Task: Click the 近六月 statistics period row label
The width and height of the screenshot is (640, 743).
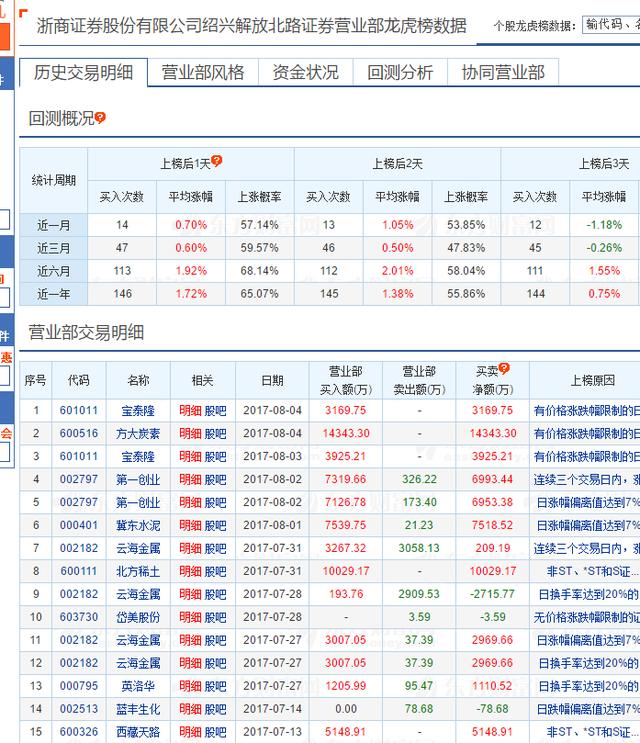Action: click(x=54, y=271)
